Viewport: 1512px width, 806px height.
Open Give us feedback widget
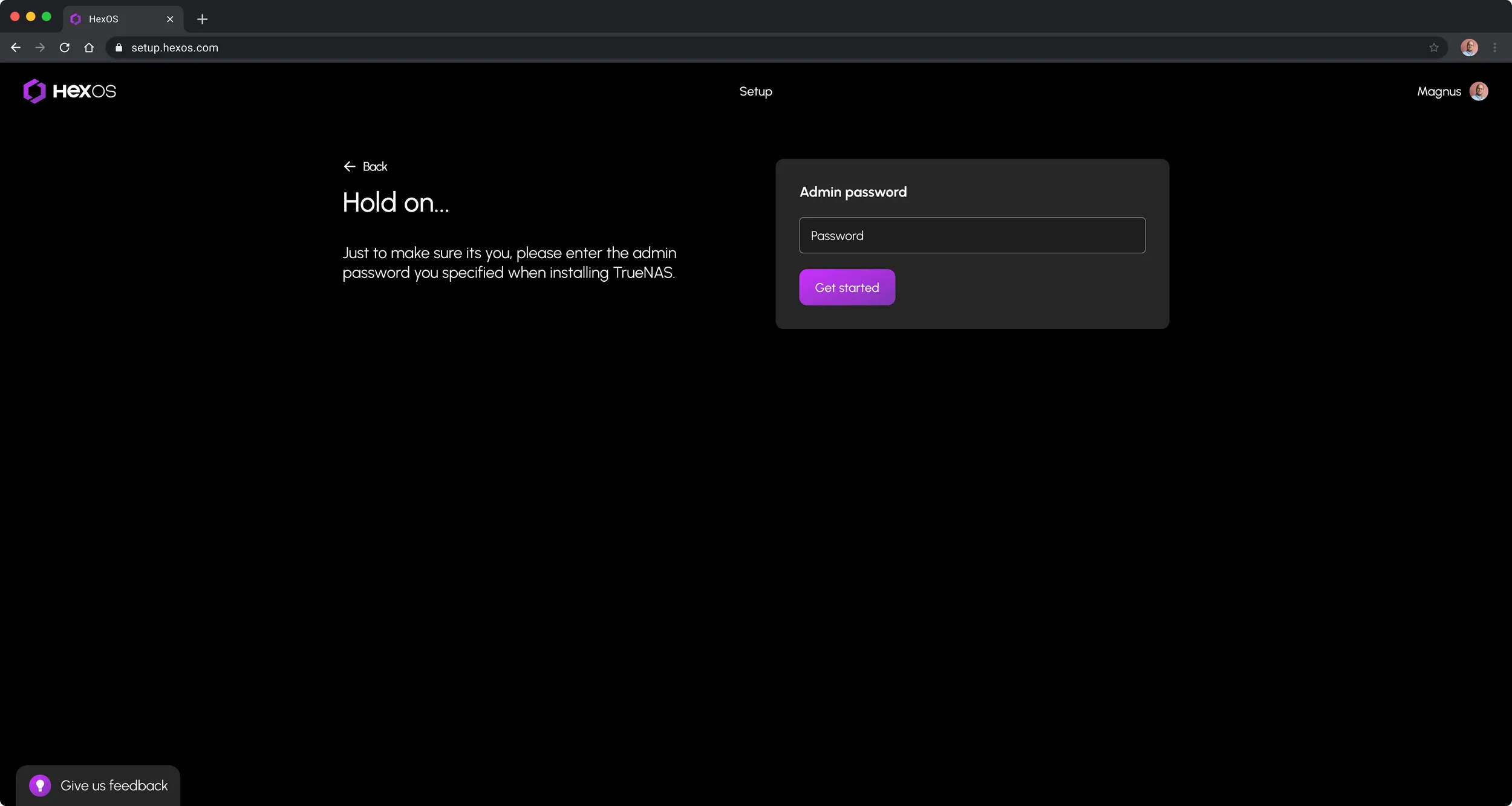pos(98,785)
